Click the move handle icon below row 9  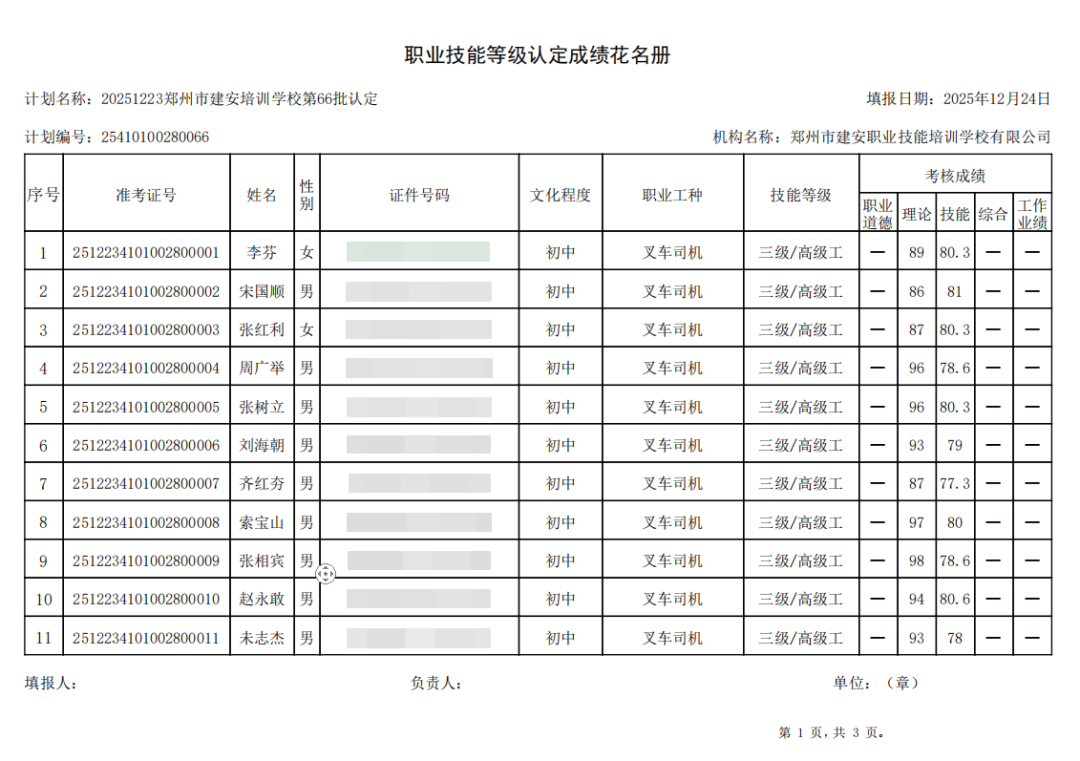click(x=325, y=573)
